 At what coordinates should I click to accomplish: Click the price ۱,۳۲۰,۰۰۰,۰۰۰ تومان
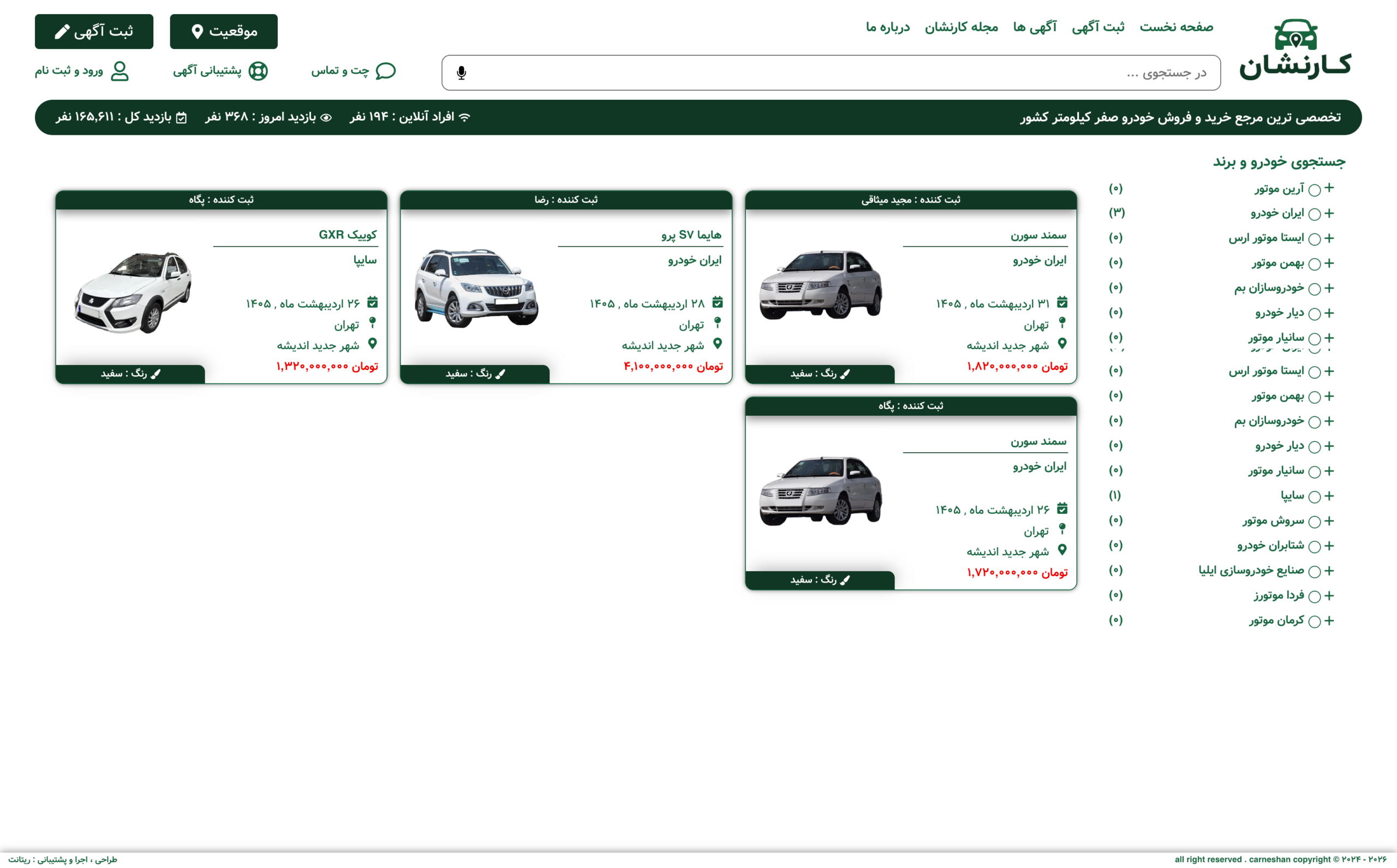(x=327, y=366)
